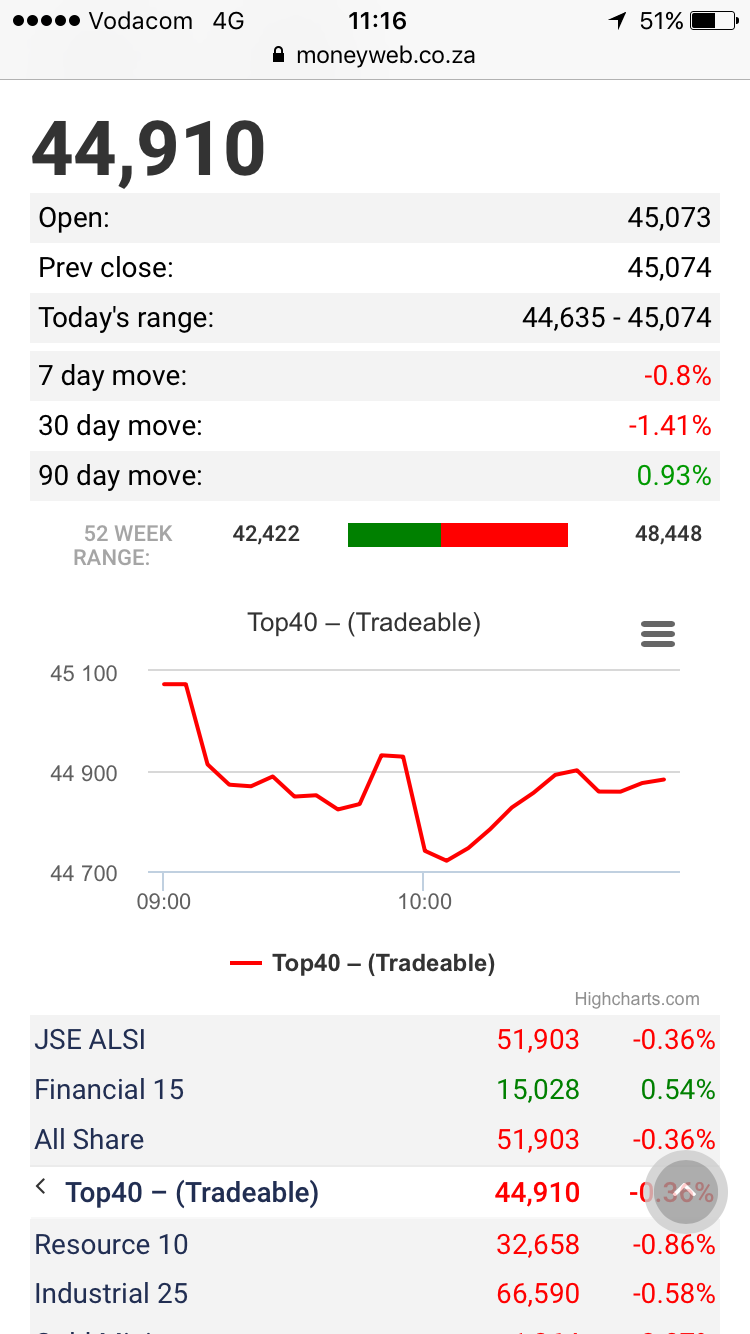Collapse the selected Top40 – (Tradeable) row
This screenshot has height=1334, width=750.
(x=375, y=1192)
